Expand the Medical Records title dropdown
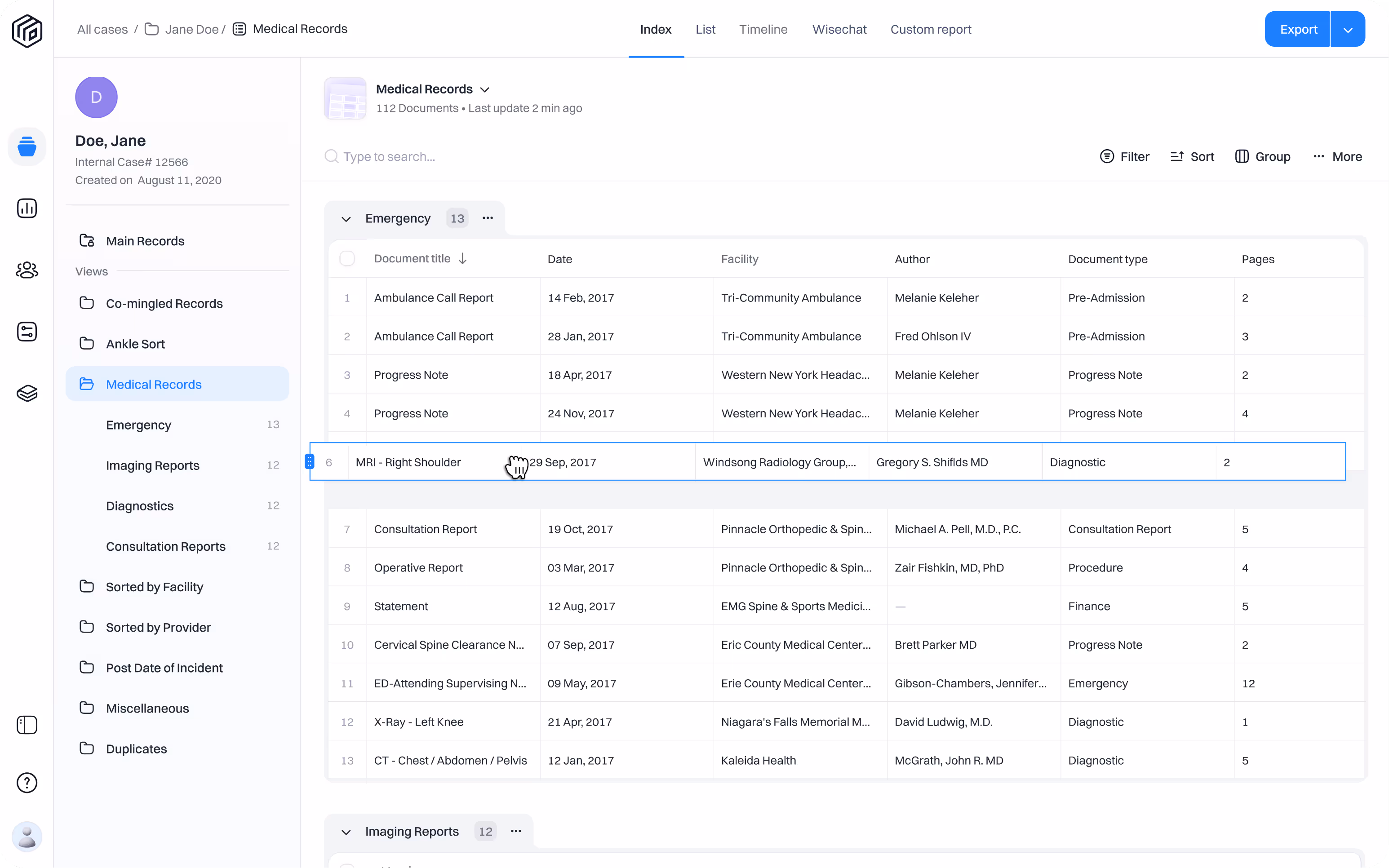Screen dimensions: 1389x868 point(484,89)
